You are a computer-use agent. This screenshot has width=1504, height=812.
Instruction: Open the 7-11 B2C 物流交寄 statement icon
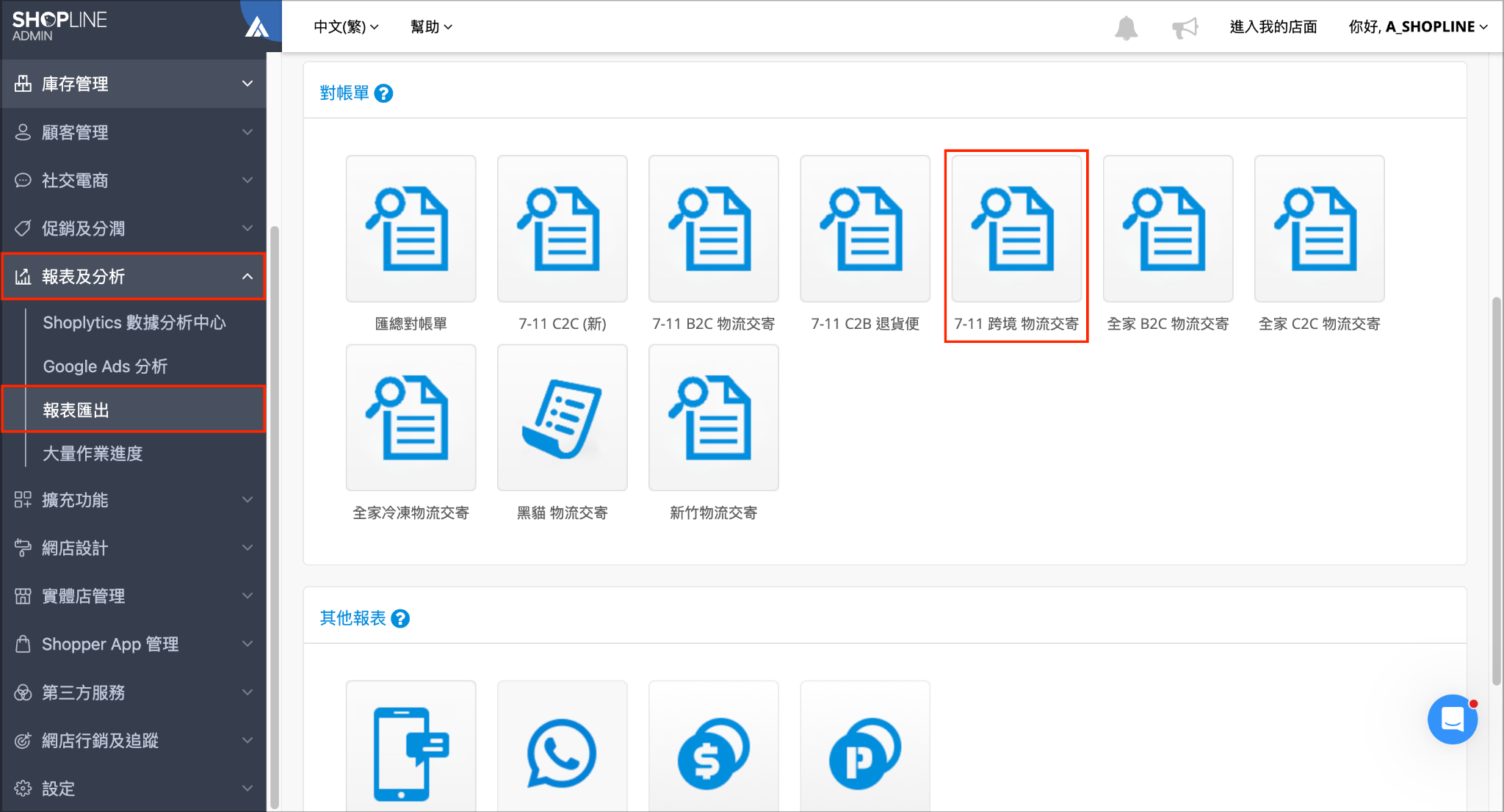coord(713,228)
